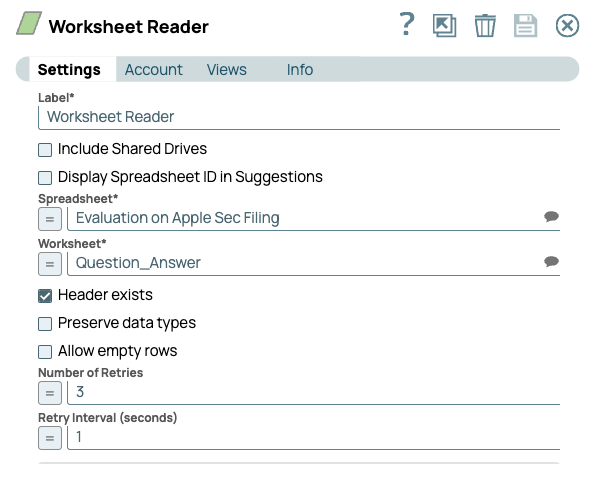Image resolution: width=594 pixels, height=490 pixels.
Task: Click the pop-out window icon
Action: [445, 26]
